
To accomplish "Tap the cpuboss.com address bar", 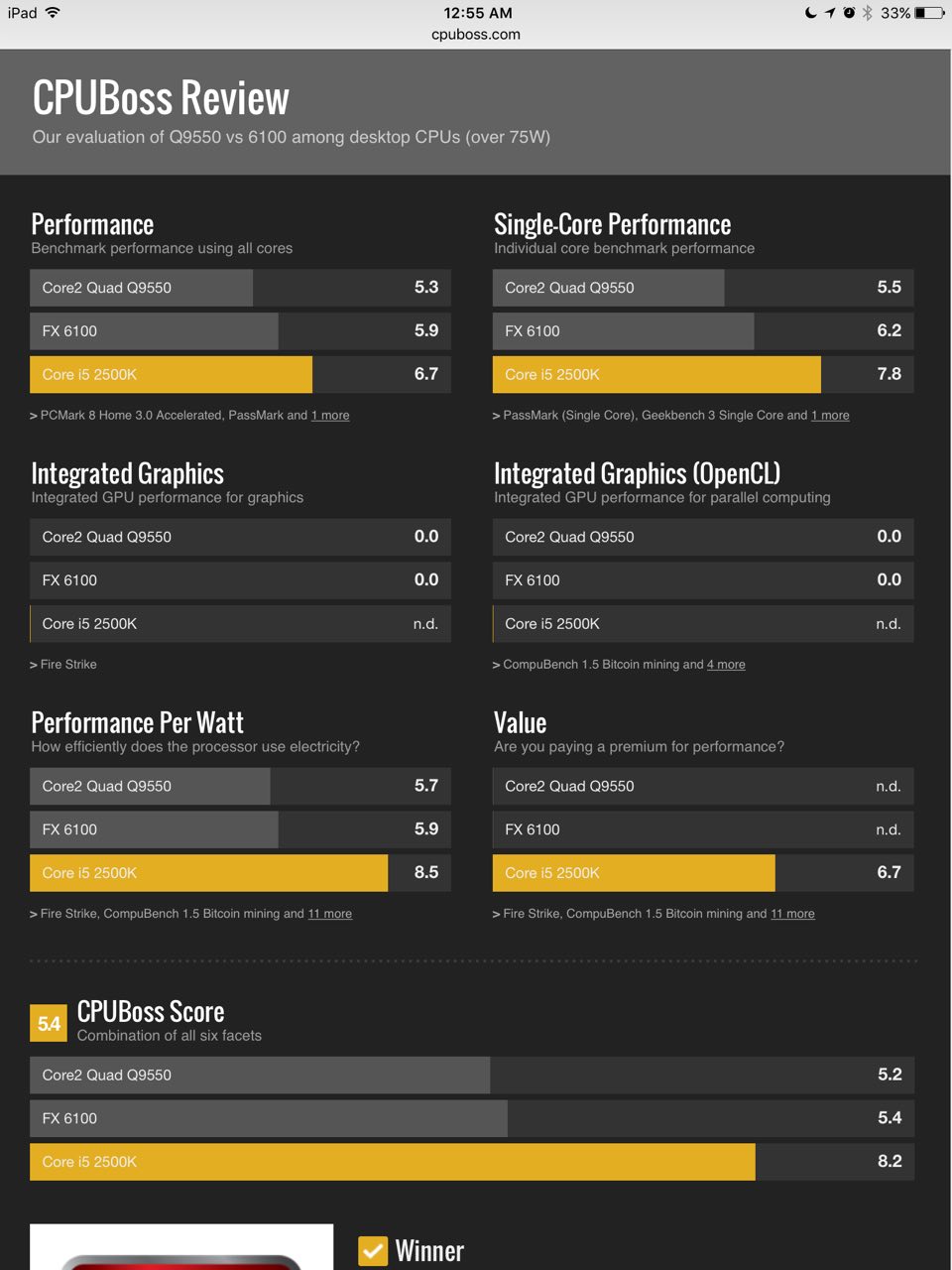I will pos(476,35).
